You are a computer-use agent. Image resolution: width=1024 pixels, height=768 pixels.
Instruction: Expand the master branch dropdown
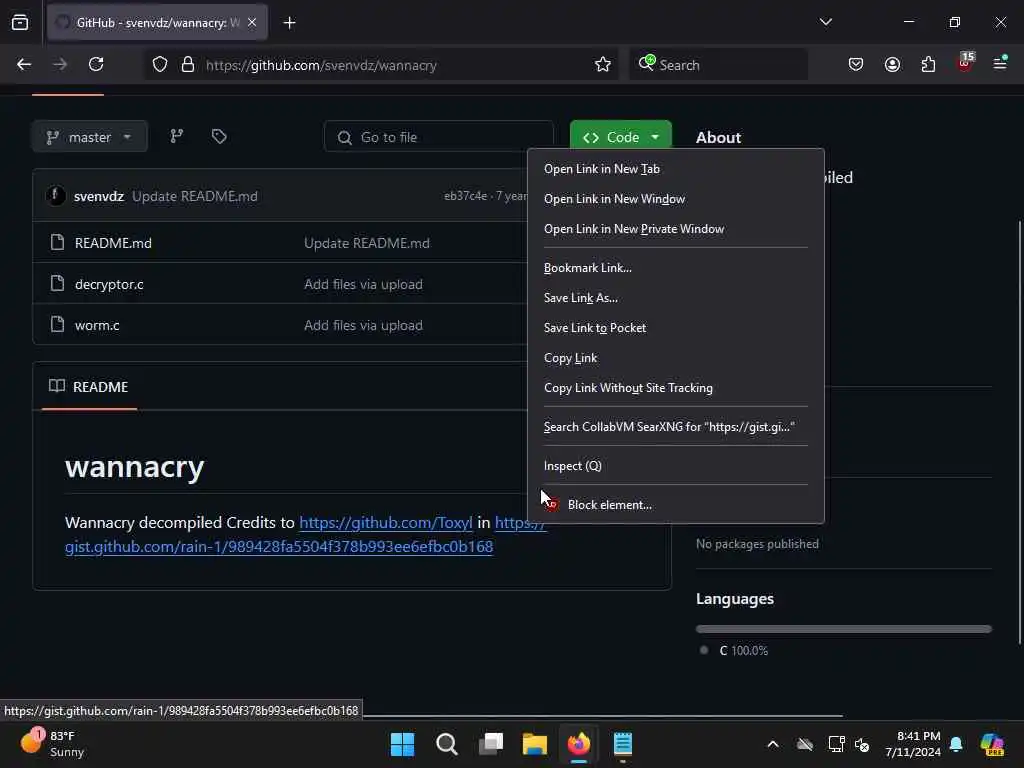coord(89,137)
